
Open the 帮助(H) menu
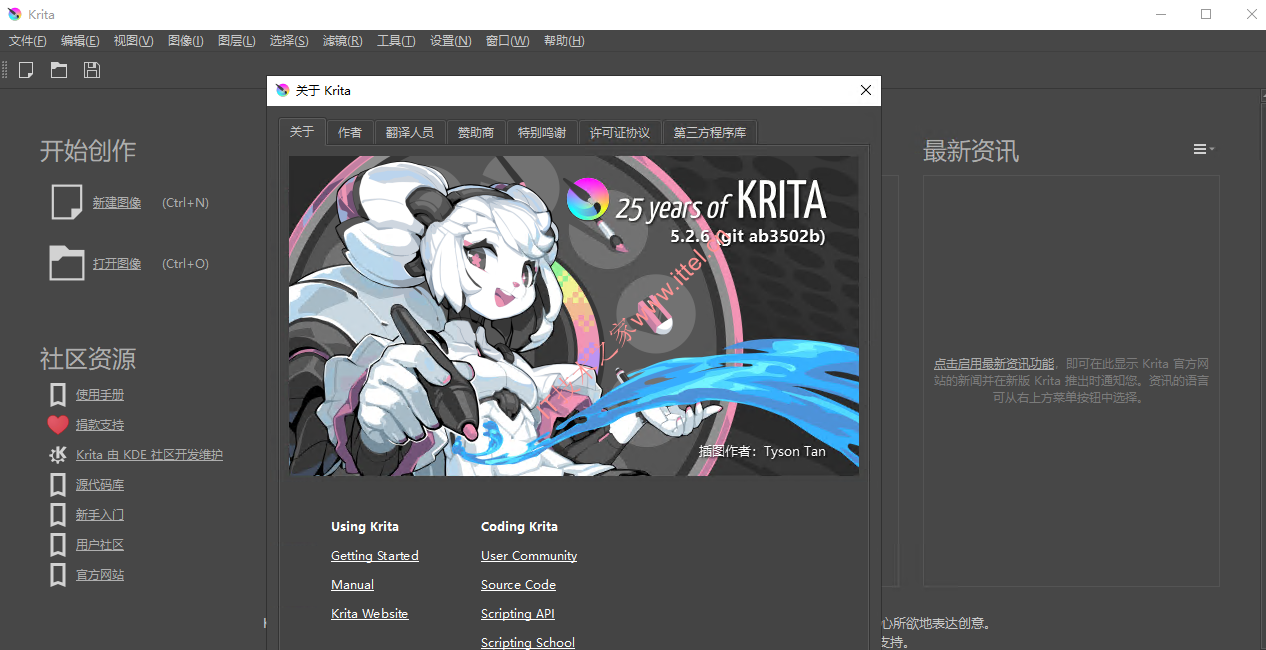pyautogui.click(x=564, y=41)
